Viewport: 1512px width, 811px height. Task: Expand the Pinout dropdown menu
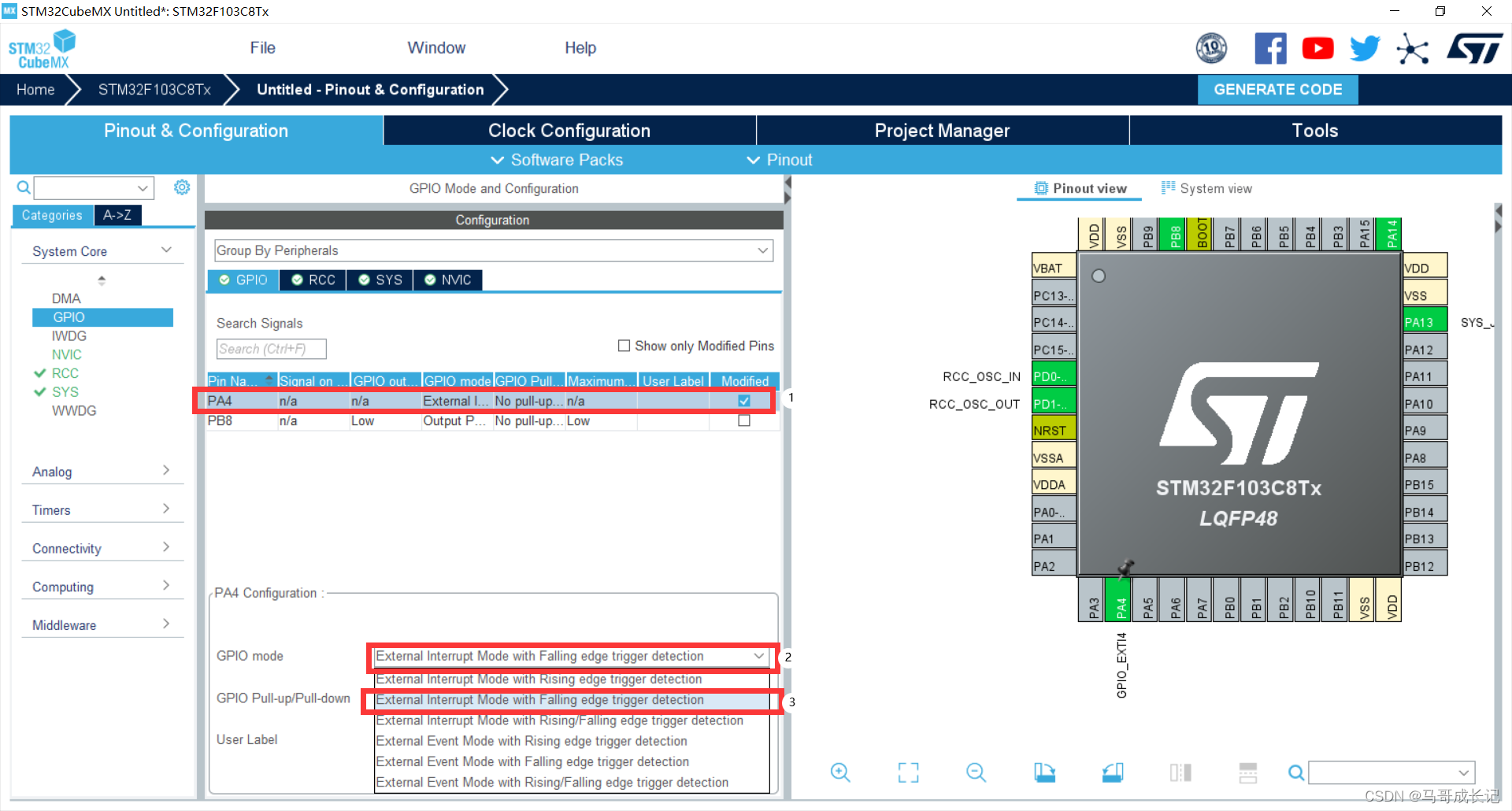click(780, 160)
